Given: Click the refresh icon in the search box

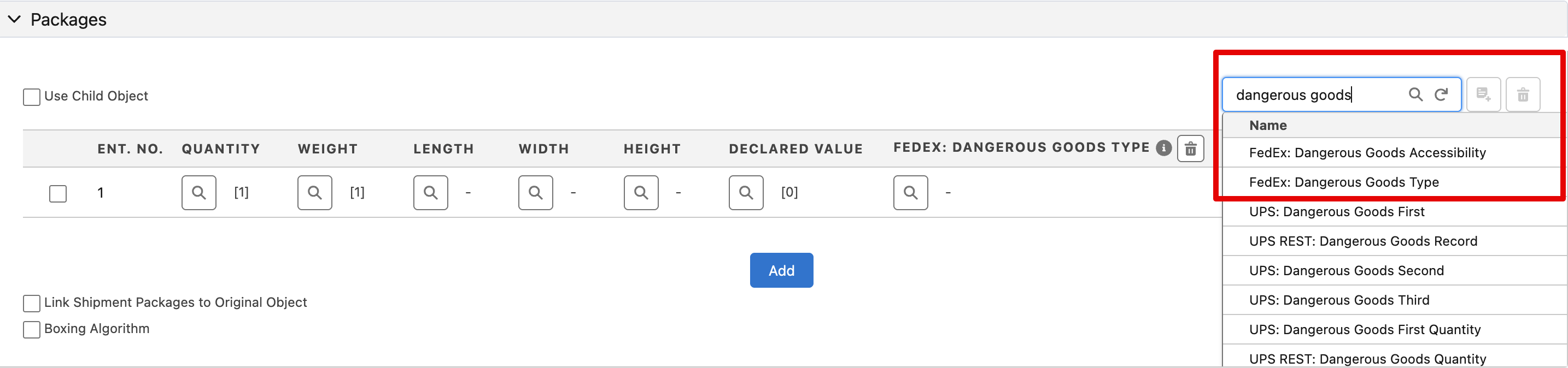Looking at the screenshot, I should [1441, 95].
